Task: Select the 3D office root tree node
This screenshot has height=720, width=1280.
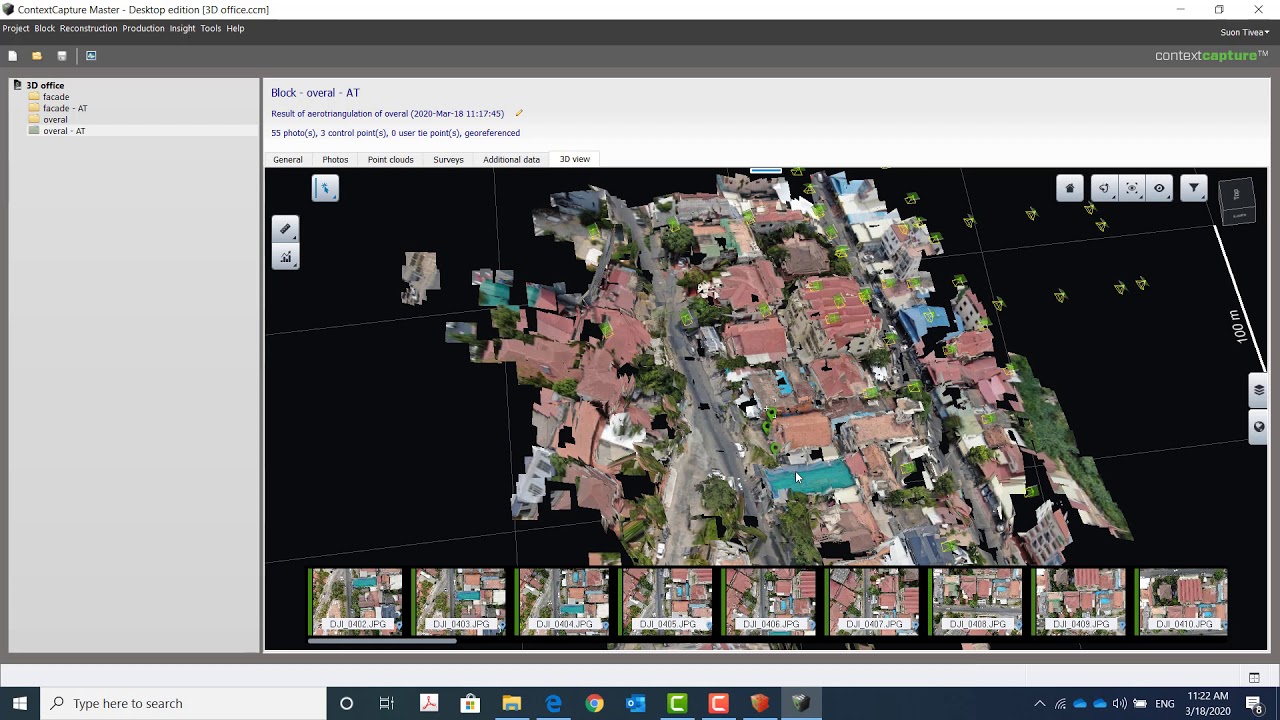Action: click(x=45, y=86)
